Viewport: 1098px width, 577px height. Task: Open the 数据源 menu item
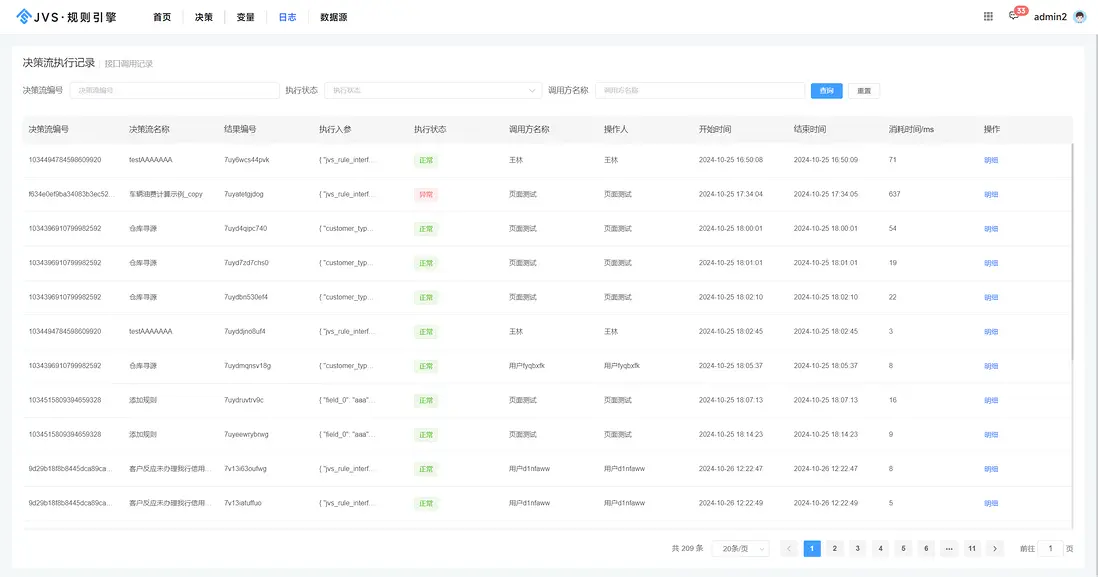333,17
